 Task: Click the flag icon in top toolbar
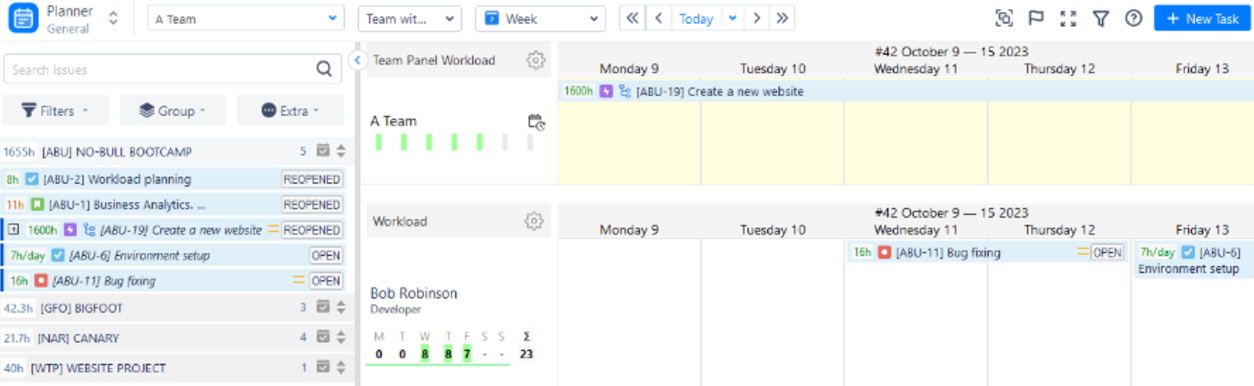(x=1036, y=18)
